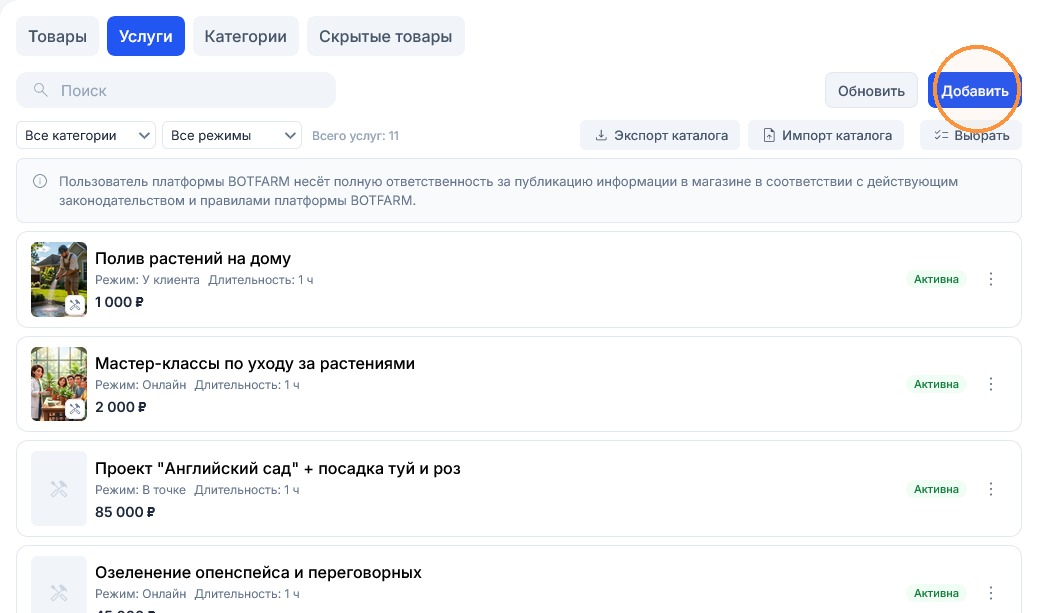Click price 85 000 ₽
This screenshot has width=1038, height=613.
(125, 512)
